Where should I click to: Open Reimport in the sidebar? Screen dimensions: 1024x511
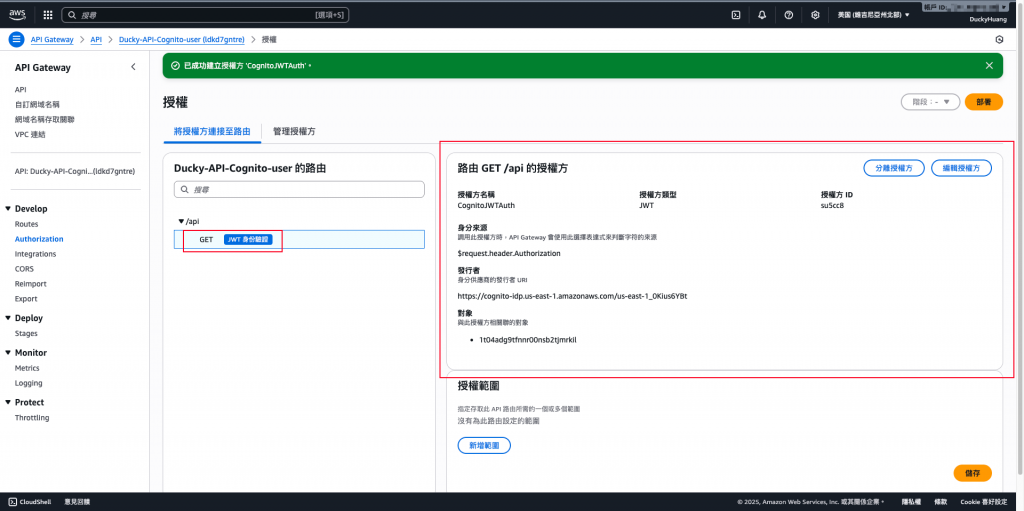[x=30, y=284]
